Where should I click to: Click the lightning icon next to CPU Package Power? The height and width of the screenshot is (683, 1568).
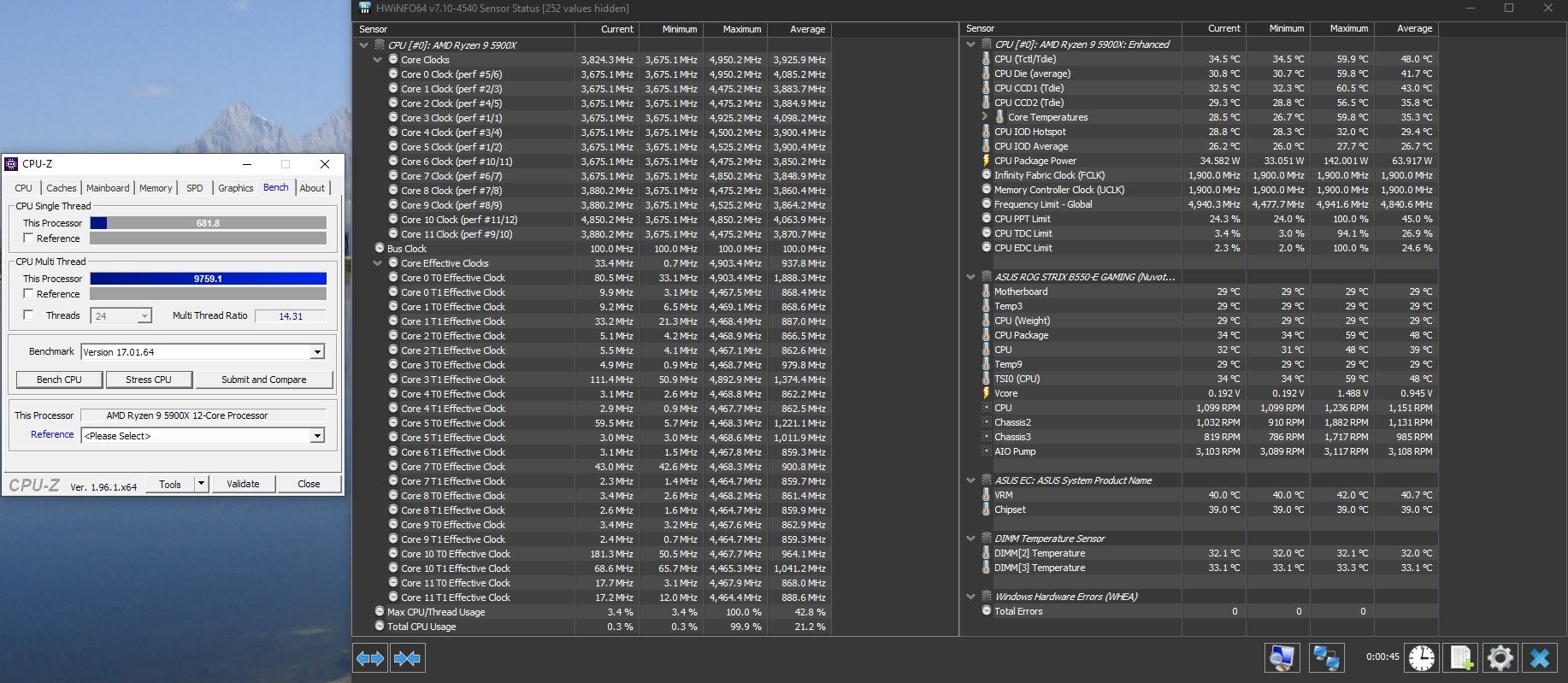[986, 161]
